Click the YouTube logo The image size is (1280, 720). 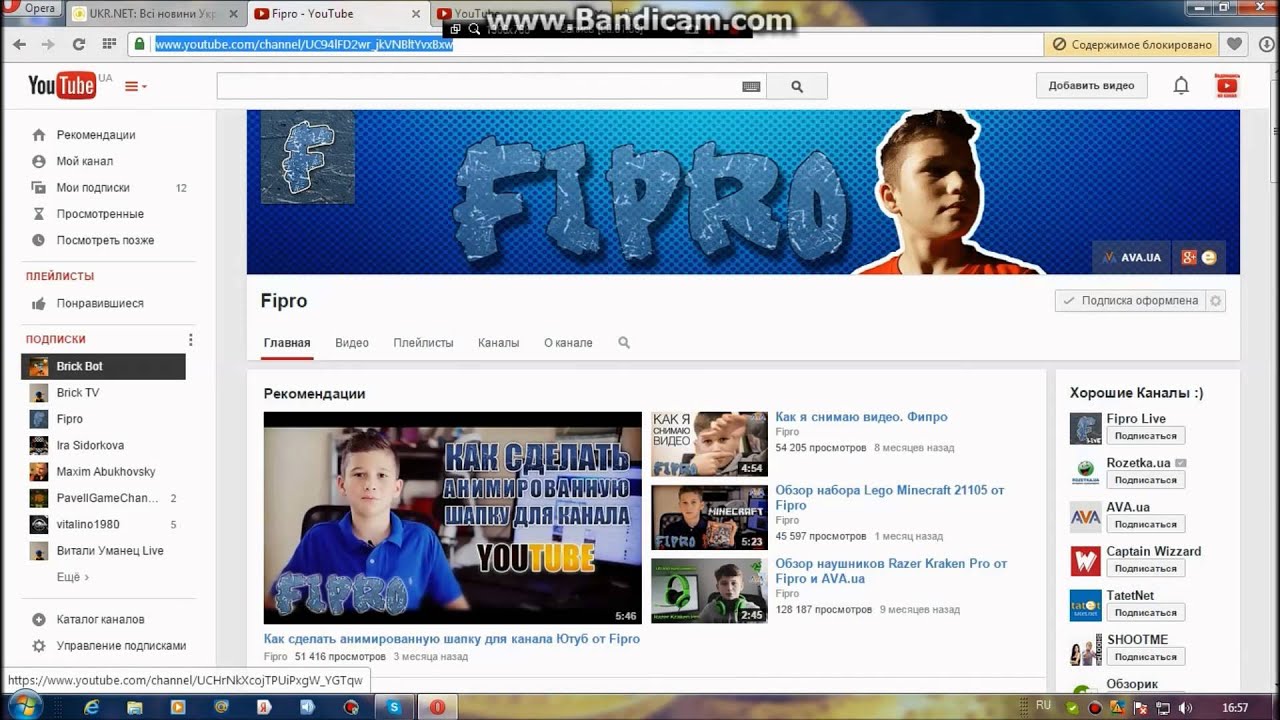(x=62, y=86)
